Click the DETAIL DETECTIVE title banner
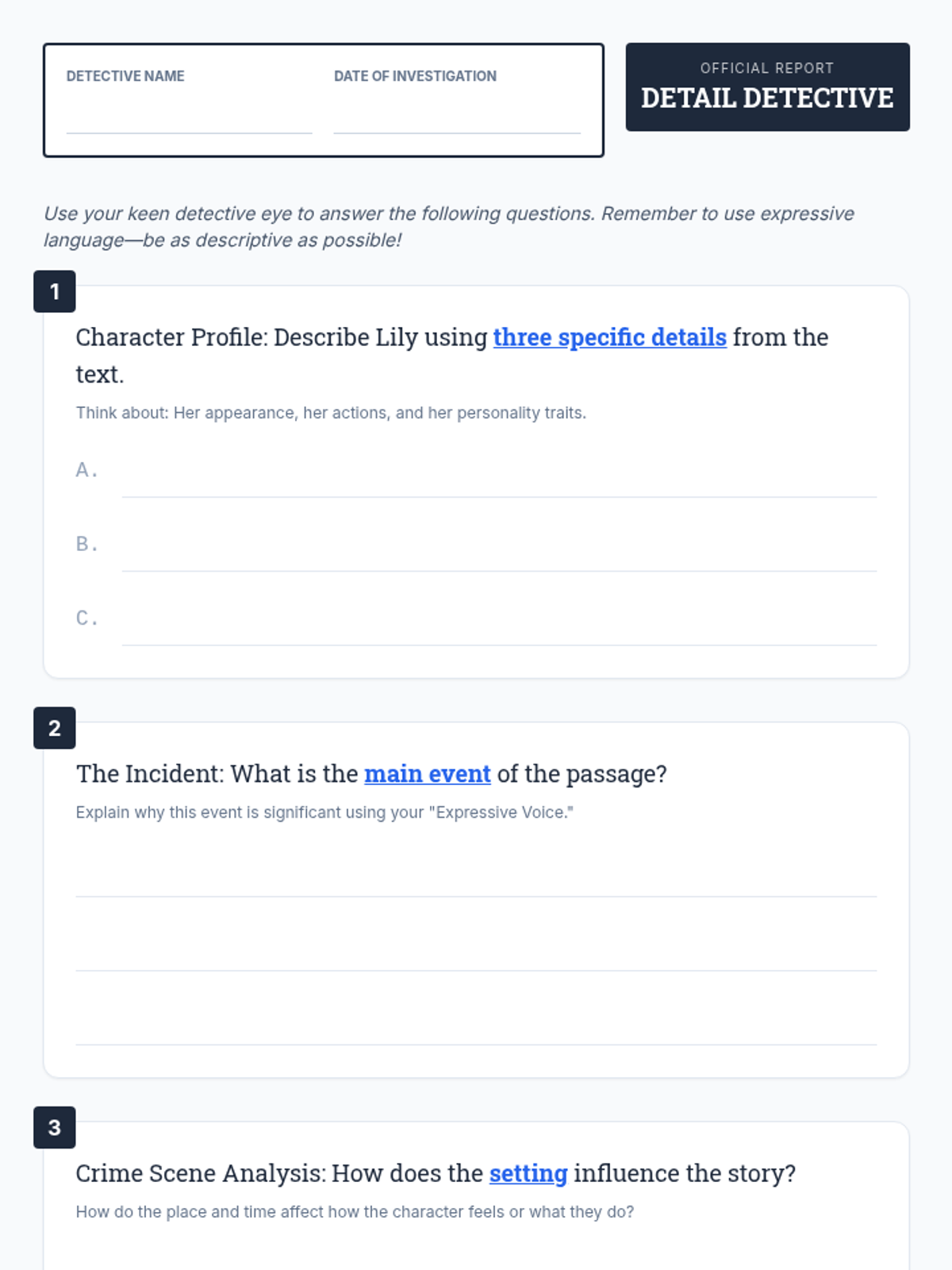Viewport: 952px width, 1270px height. (767, 98)
